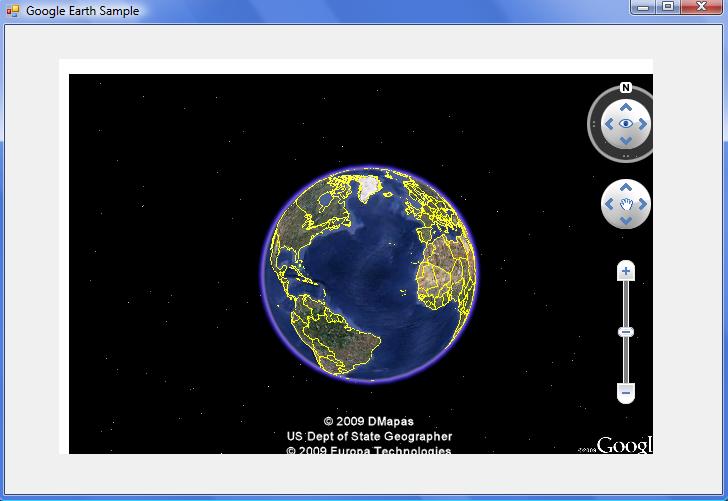
Task: Click Greenland on the globe
Action: (370, 188)
